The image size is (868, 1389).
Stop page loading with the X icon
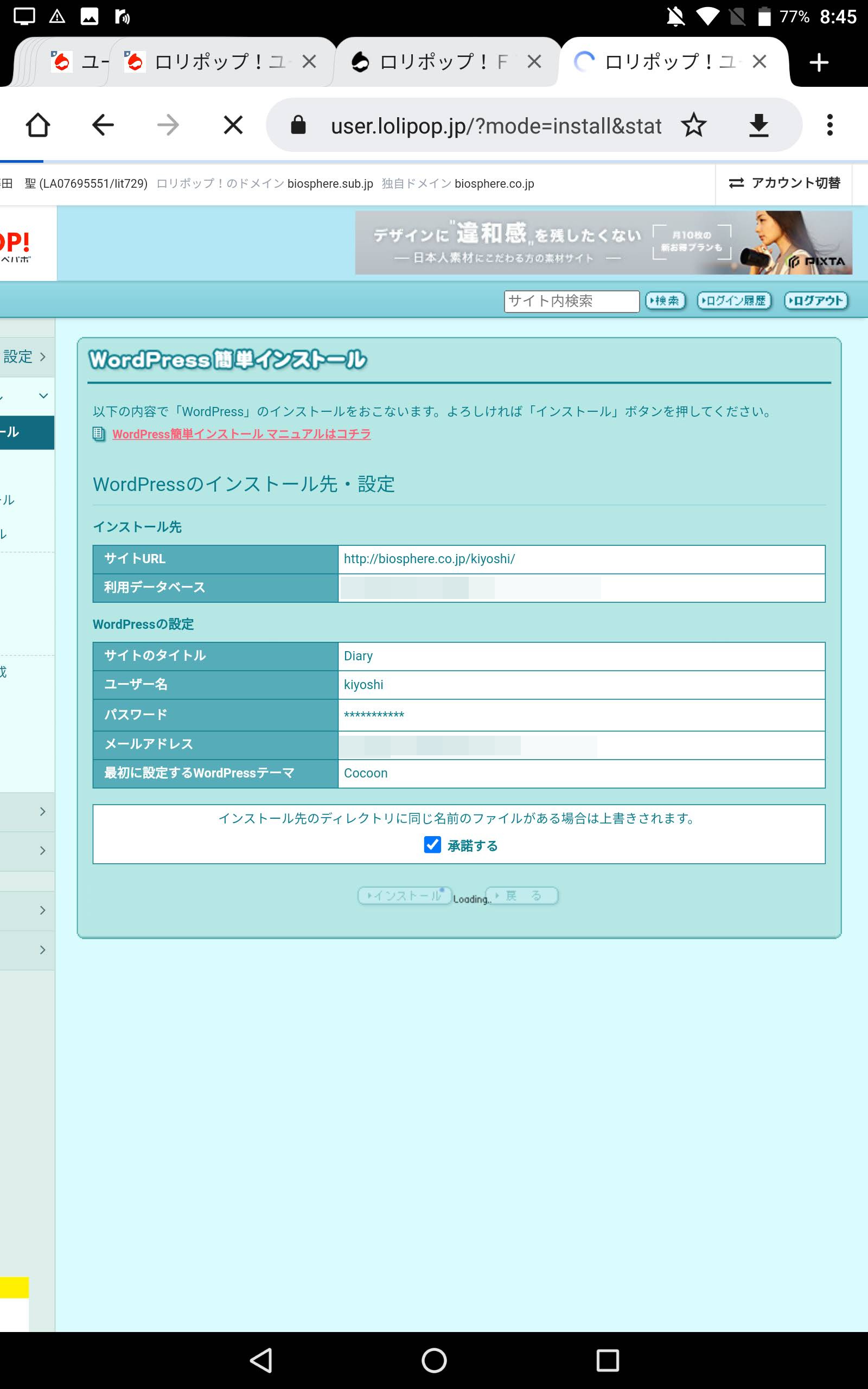click(233, 125)
